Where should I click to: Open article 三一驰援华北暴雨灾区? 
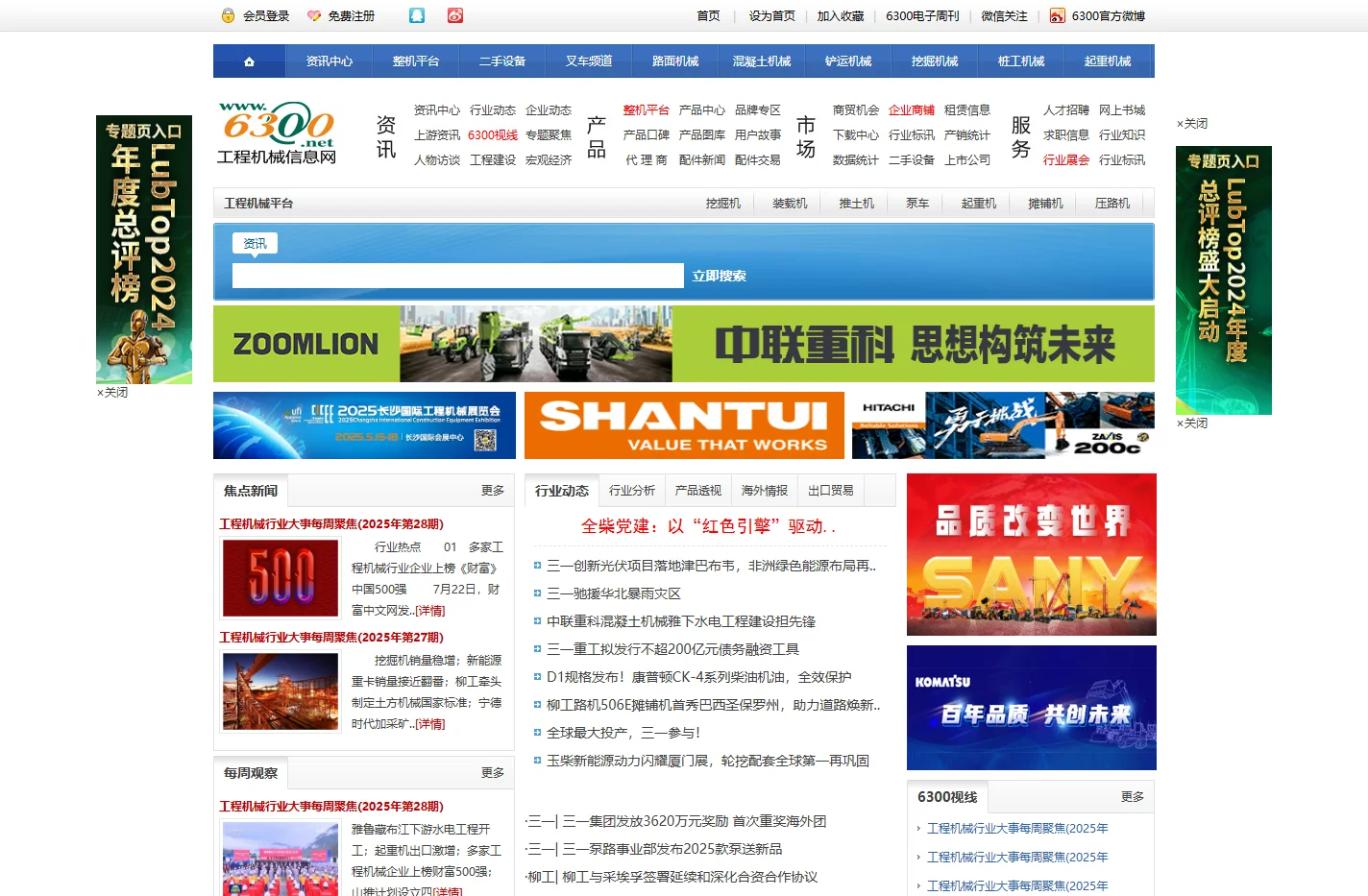(614, 593)
